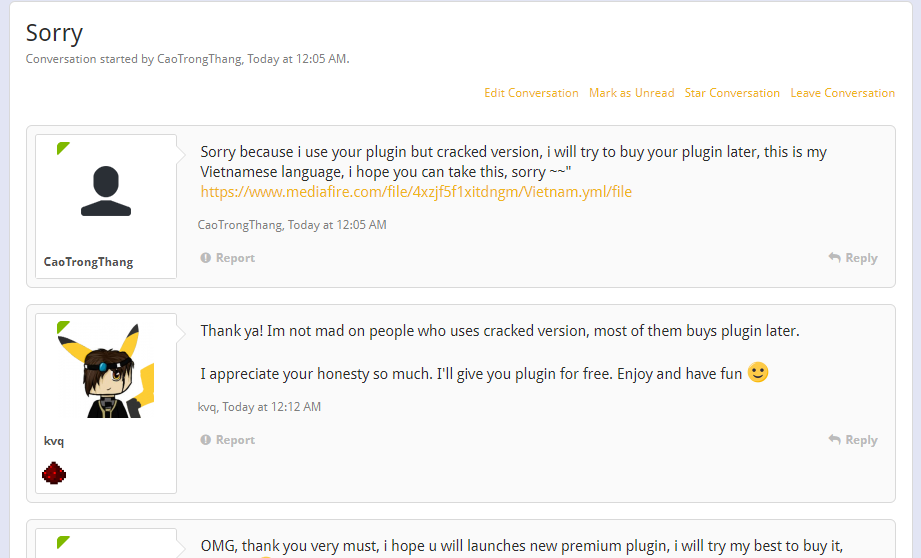Click CaoTrongThang's default avatar silhouette
921x558 pixels.
(106, 192)
